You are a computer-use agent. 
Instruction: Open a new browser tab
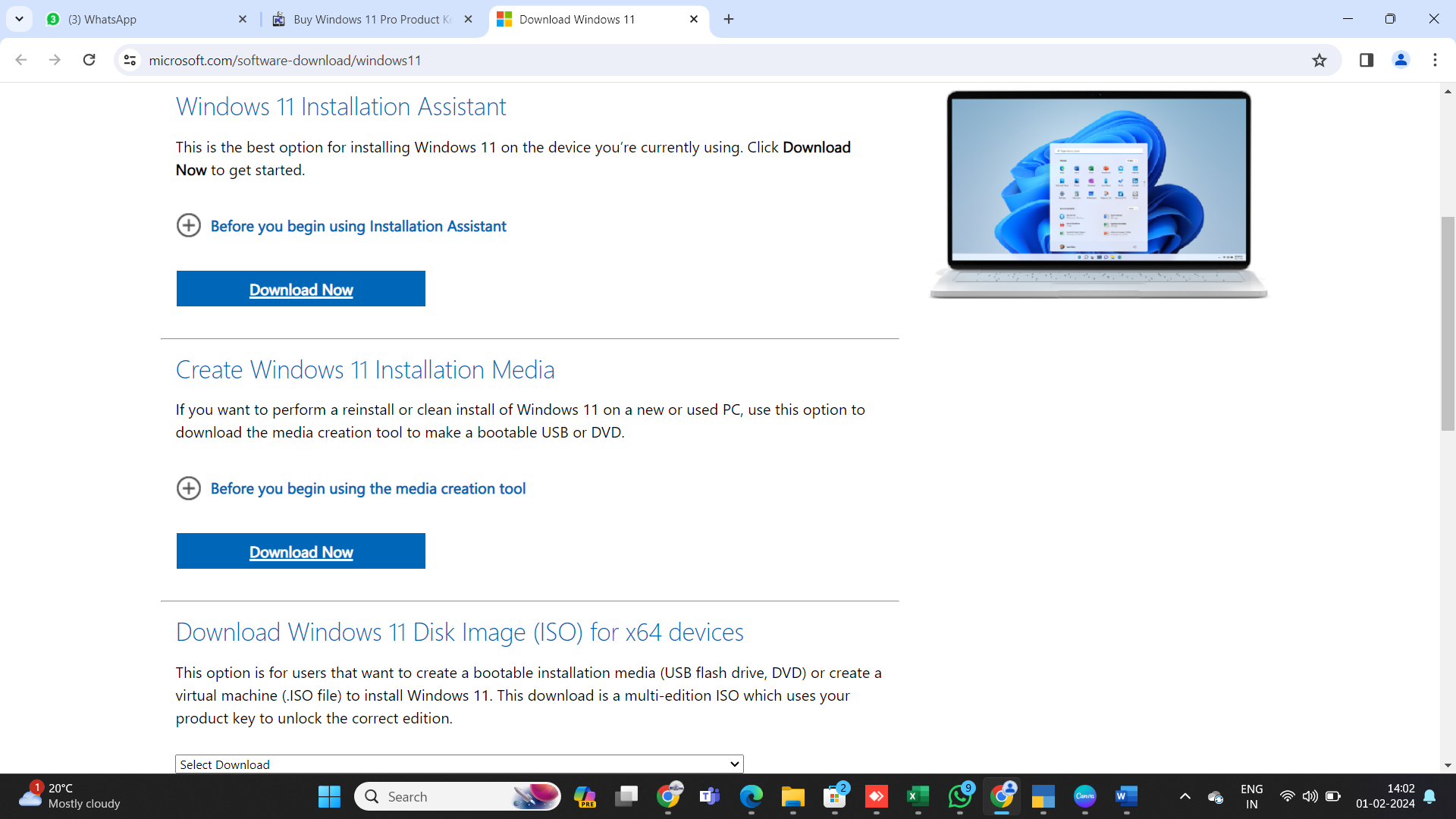(x=729, y=19)
